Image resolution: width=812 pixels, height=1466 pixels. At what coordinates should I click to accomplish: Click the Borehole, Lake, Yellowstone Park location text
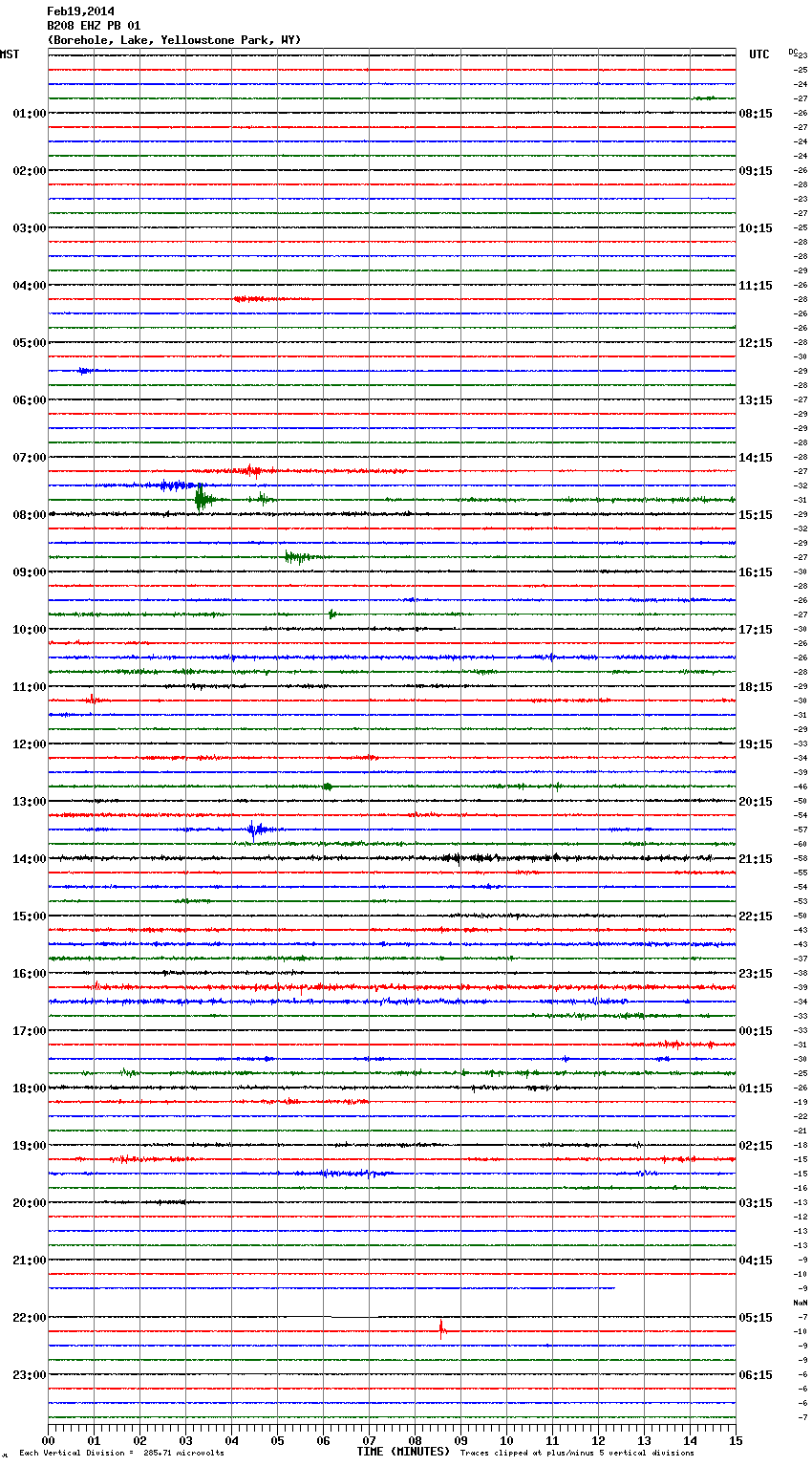click(x=174, y=40)
